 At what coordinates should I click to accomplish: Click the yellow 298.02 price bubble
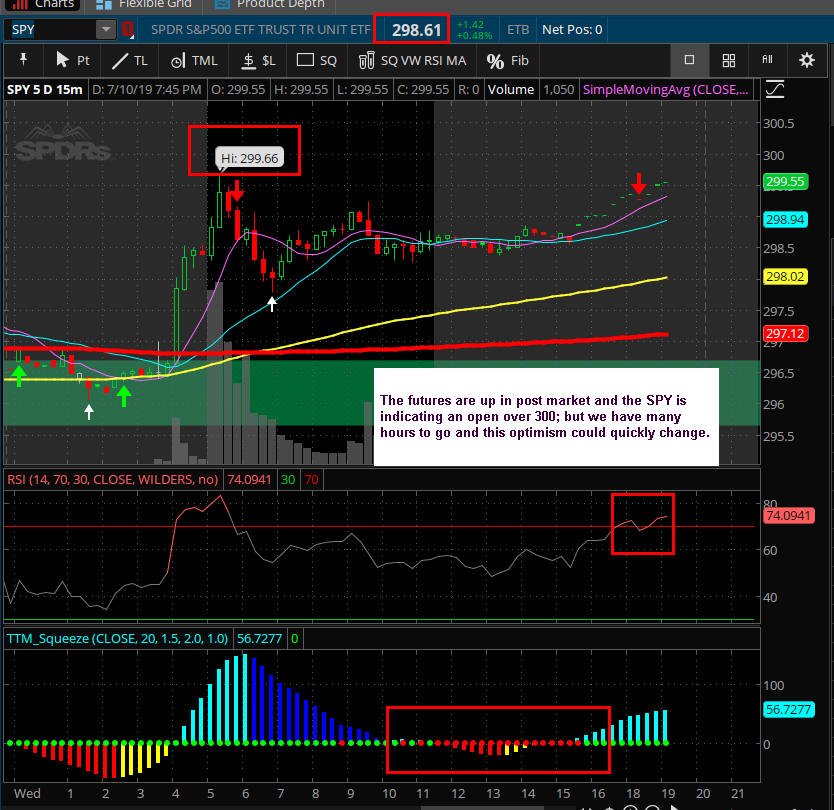[x=785, y=277]
